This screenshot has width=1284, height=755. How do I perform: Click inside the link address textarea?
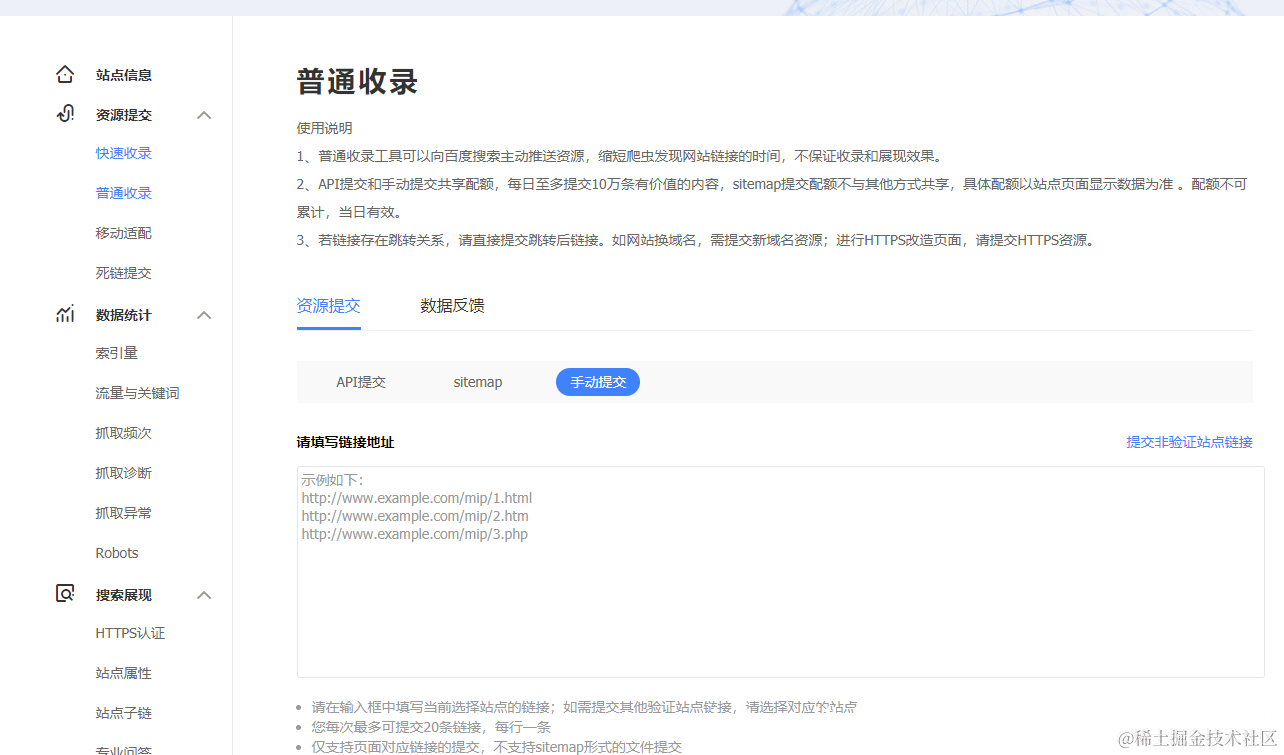pos(774,570)
